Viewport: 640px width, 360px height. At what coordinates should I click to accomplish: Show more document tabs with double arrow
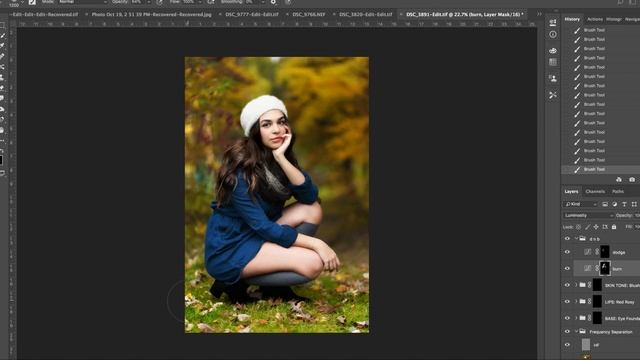point(539,14)
